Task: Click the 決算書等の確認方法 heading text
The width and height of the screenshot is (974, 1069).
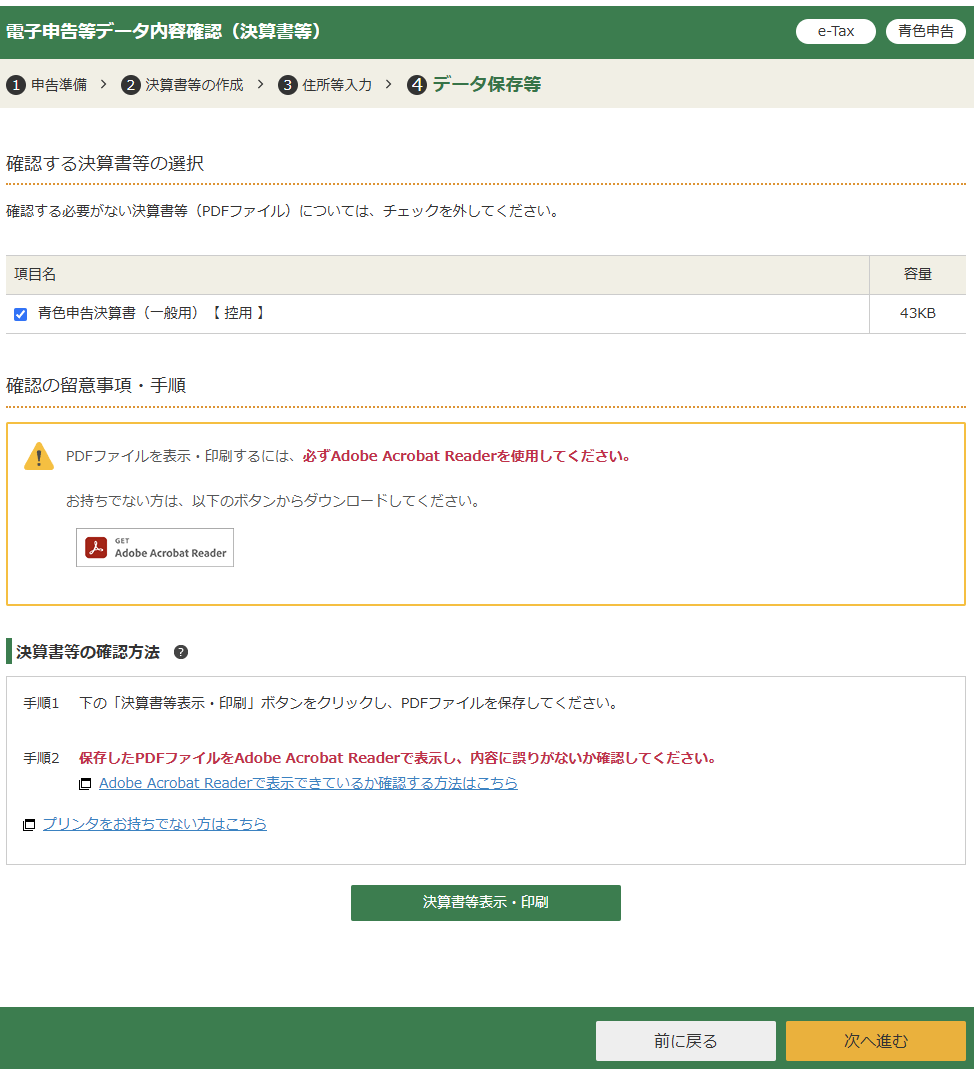Action: click(88, 652)
